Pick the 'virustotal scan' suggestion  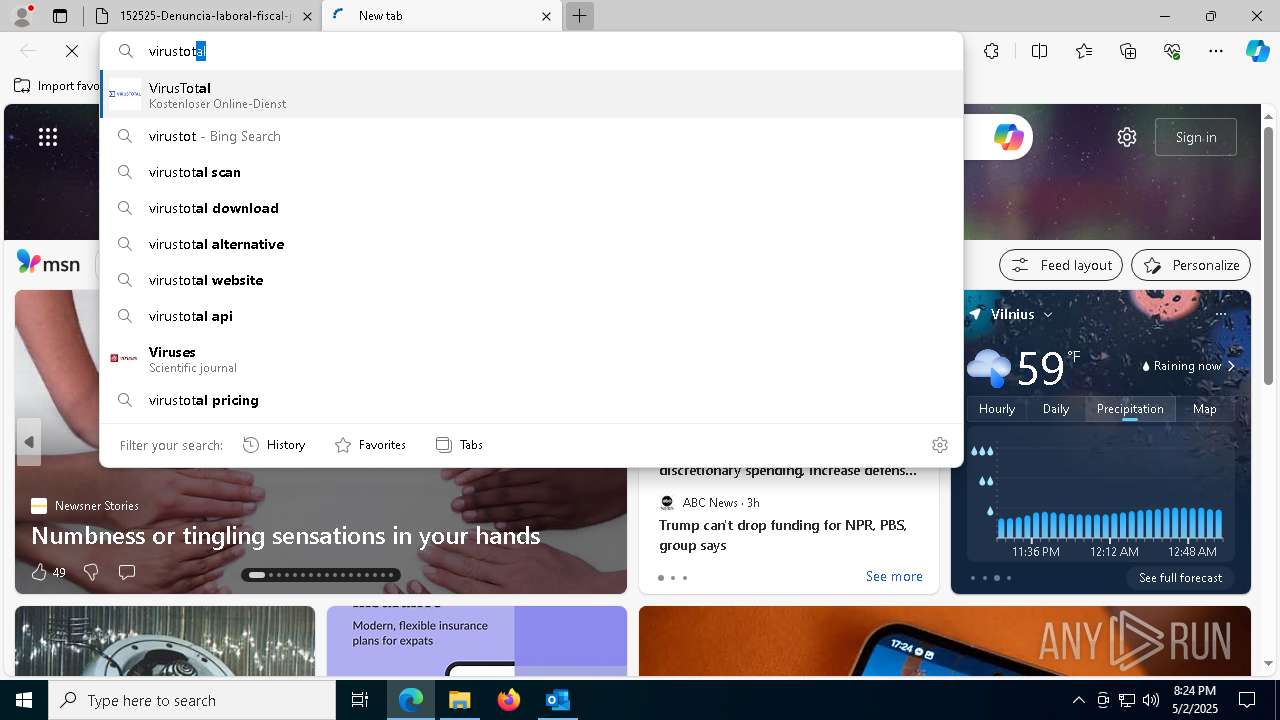point(531,172)
